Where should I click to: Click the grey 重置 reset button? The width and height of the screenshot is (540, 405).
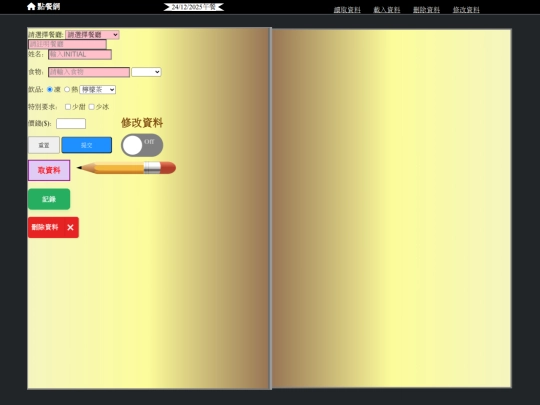pyautogui.click(x=44, y=145)
